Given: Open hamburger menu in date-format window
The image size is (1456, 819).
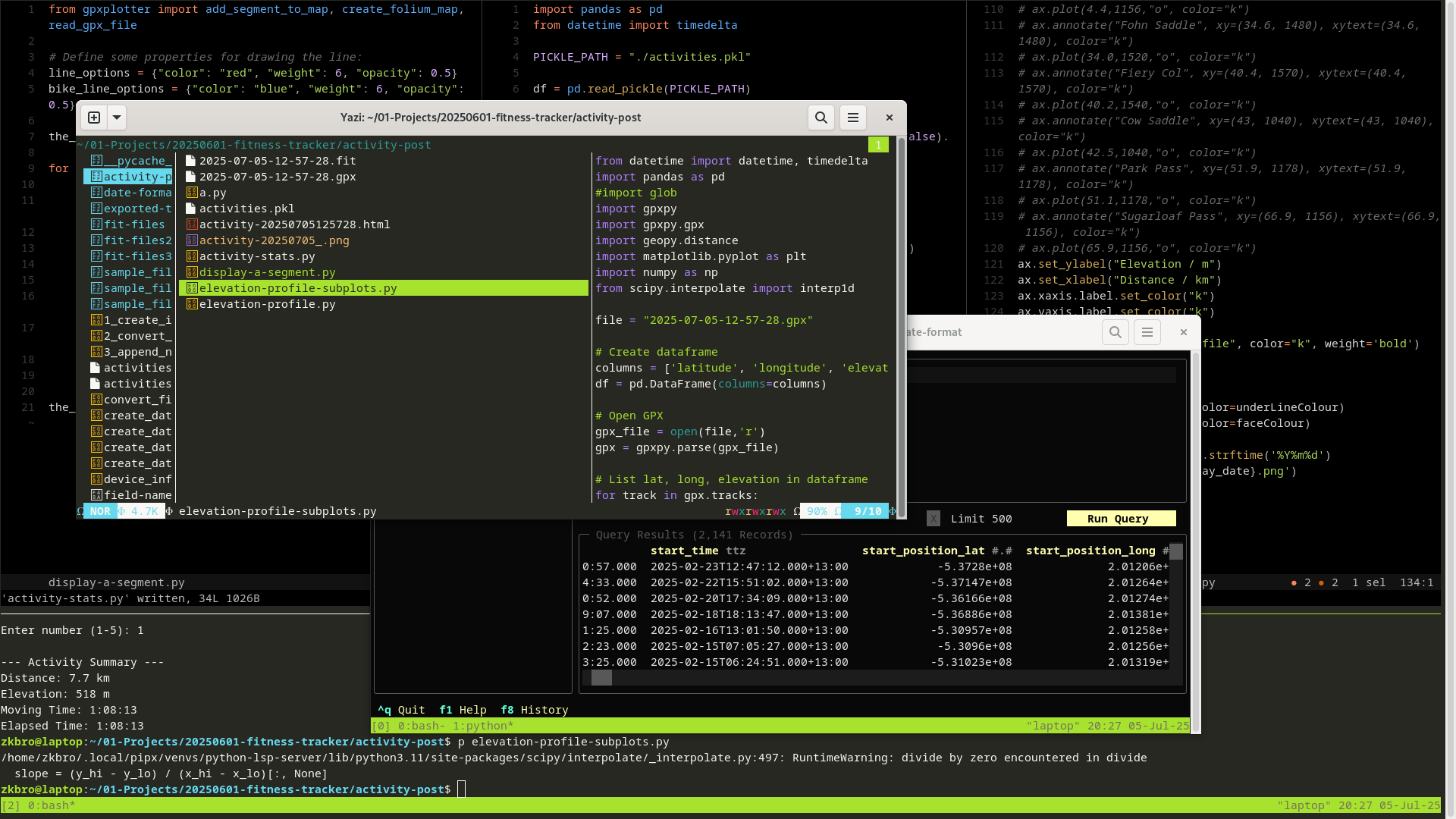Looking at the screenshot, I should (x=1147, y=332).
